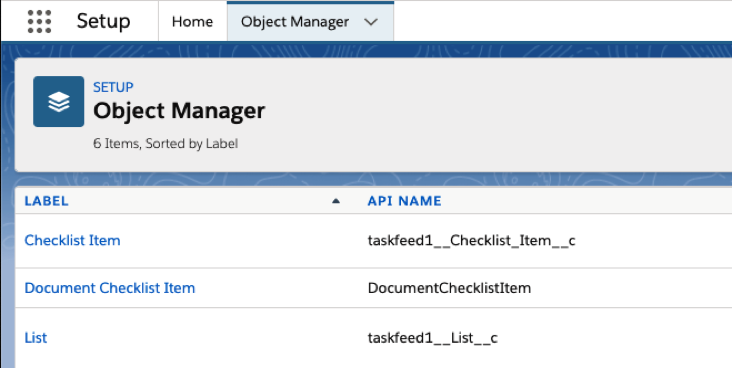Switch to the Home tab

(192, 21)
